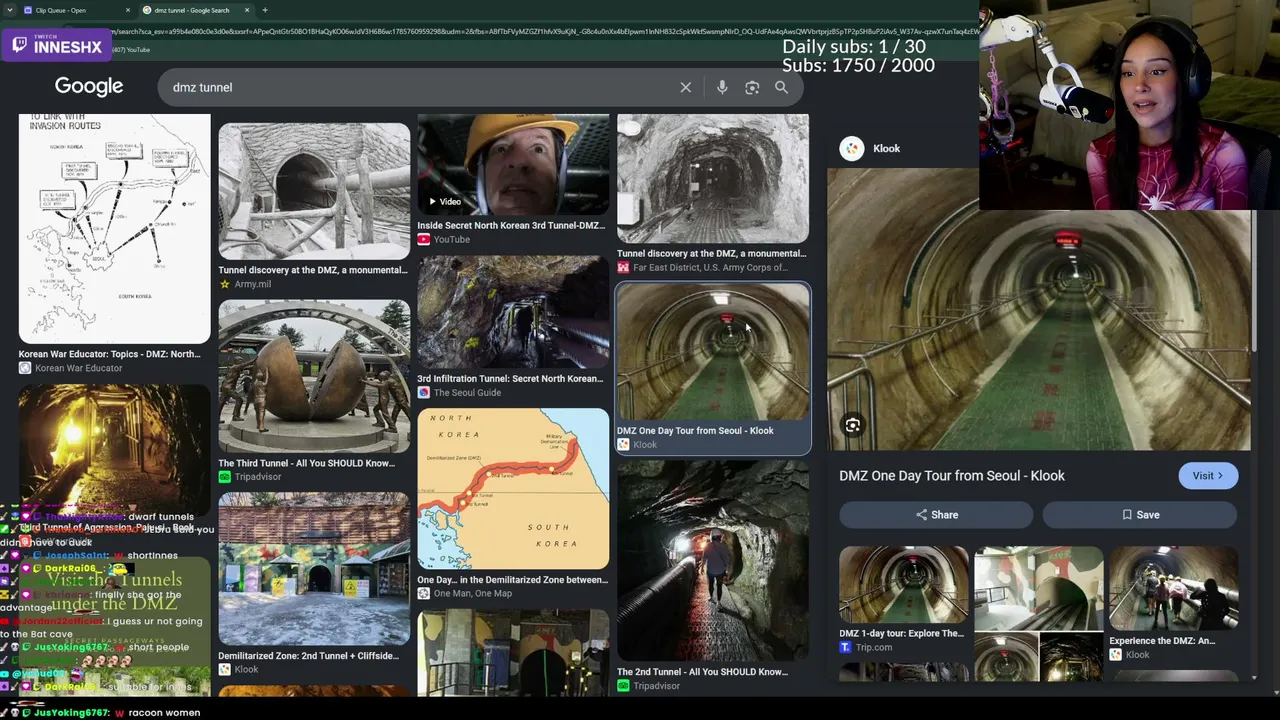
Task: Click Tripadvisor favicon under The Third Tunnel
Action: click(x=225, y=477)
